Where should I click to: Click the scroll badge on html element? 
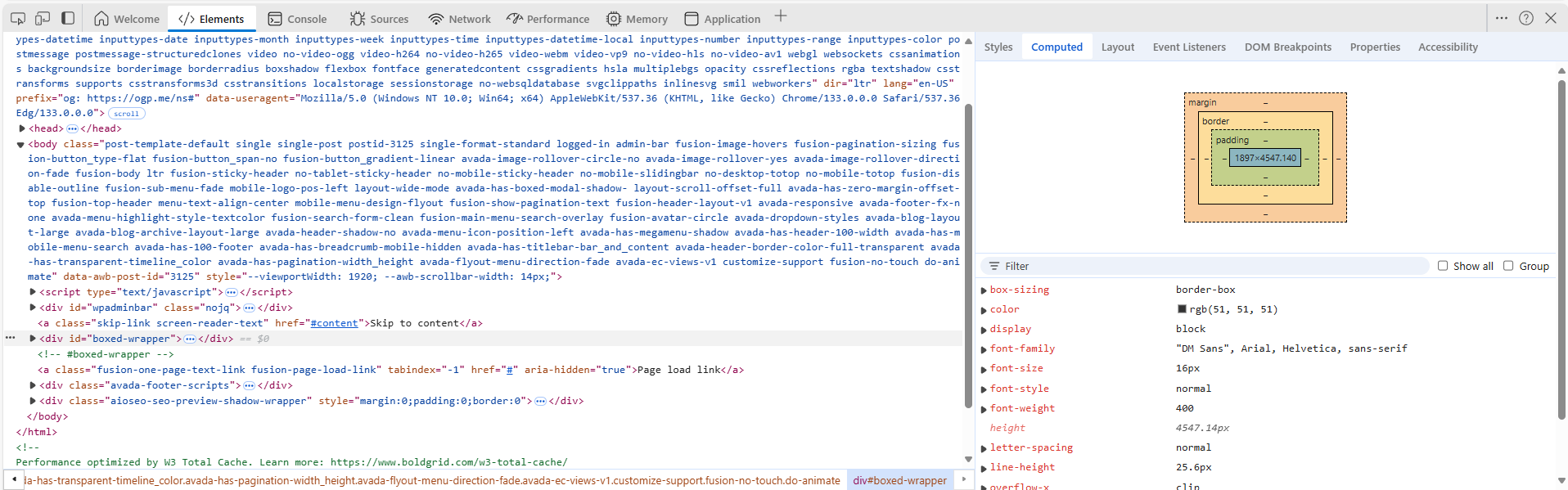point(126,114)
